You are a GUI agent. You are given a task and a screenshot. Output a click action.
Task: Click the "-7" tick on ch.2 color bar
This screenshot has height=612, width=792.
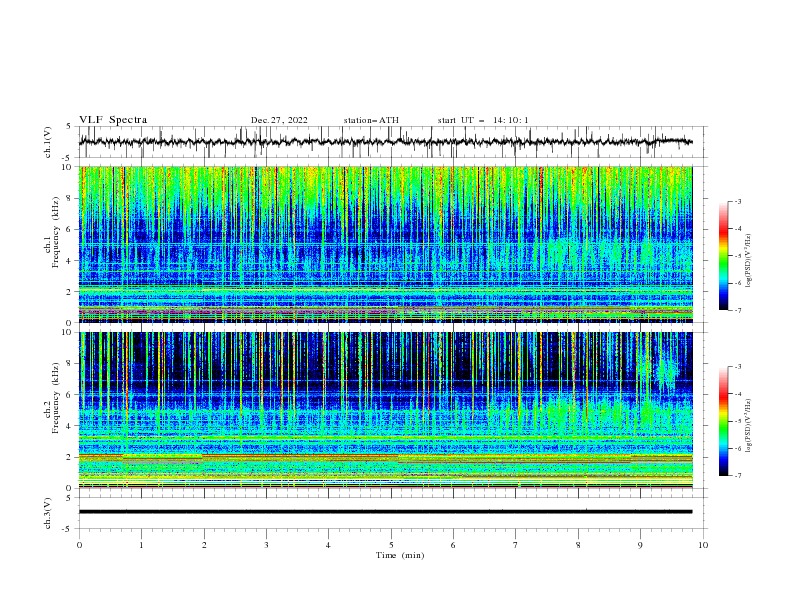point(737,475)
